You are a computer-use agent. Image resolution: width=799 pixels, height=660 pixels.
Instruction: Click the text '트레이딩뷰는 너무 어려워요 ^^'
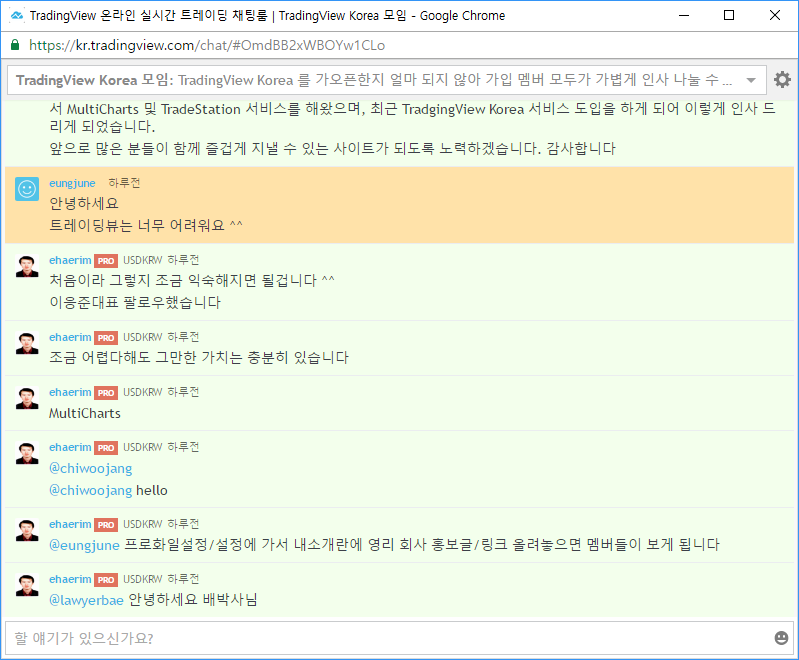[146, 225]
